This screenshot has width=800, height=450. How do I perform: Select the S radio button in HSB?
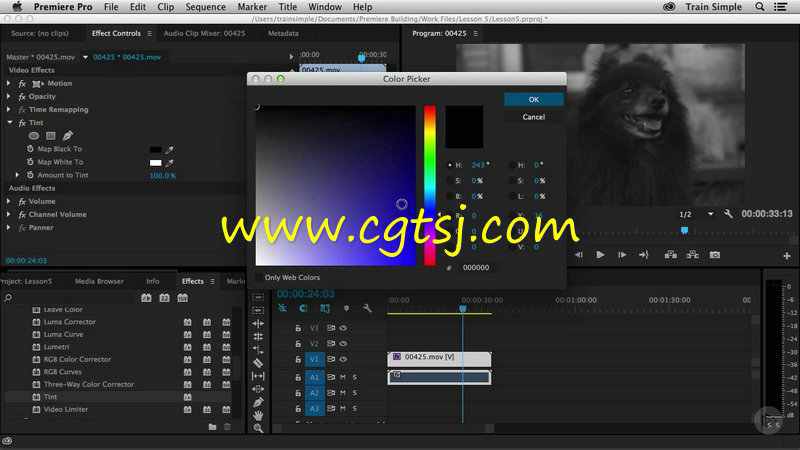(449, 181)
